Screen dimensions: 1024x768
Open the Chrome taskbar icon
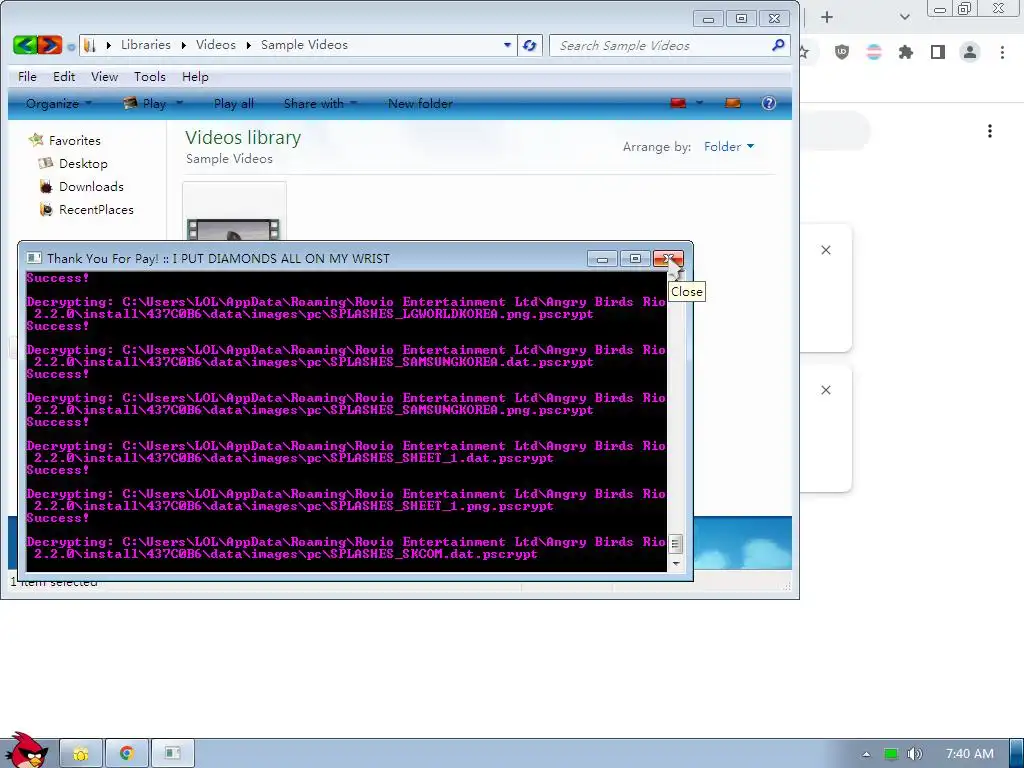[x=127, y=754]
